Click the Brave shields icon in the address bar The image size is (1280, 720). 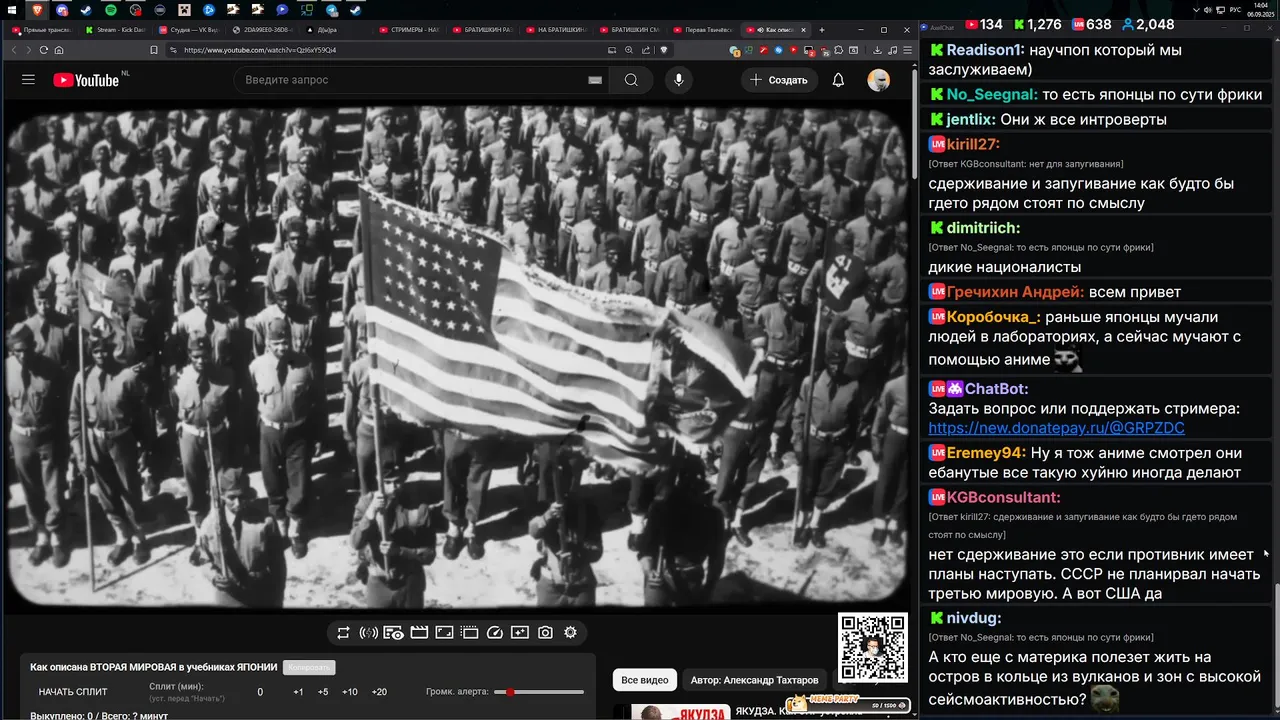662,50
